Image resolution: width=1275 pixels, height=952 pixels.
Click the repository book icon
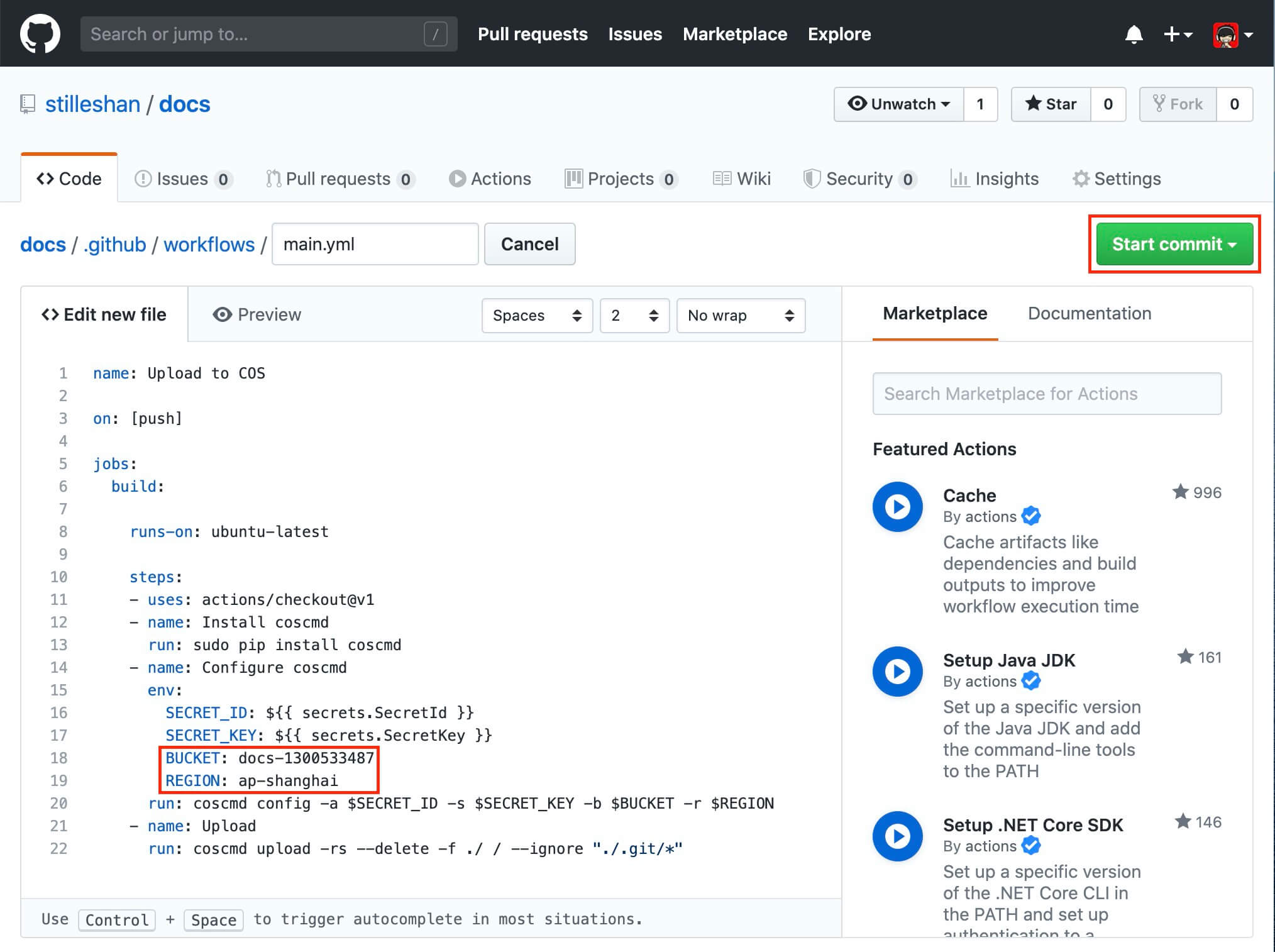tap(28, 104)
